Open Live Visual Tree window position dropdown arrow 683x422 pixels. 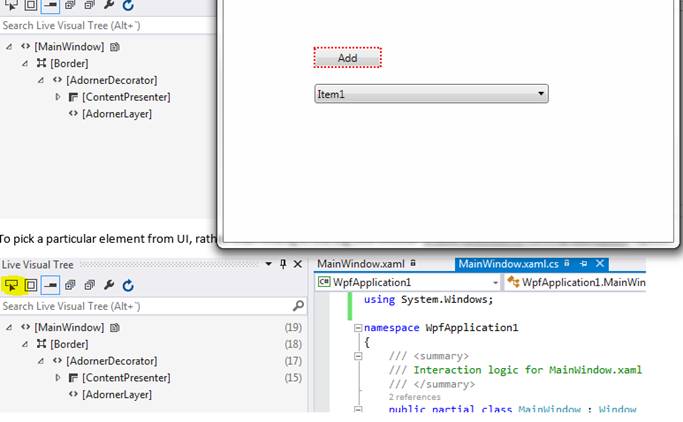coord(268,264)
